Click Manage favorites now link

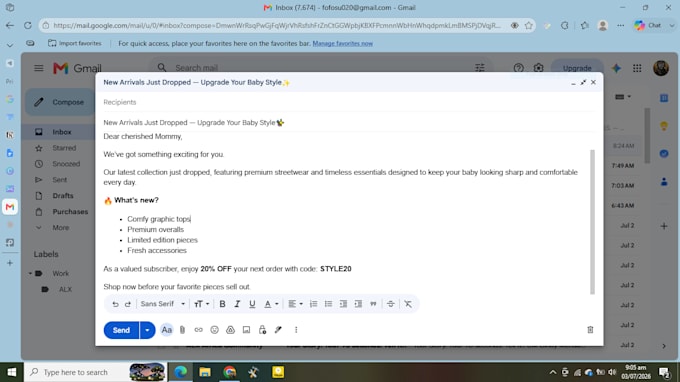point(343,43)
